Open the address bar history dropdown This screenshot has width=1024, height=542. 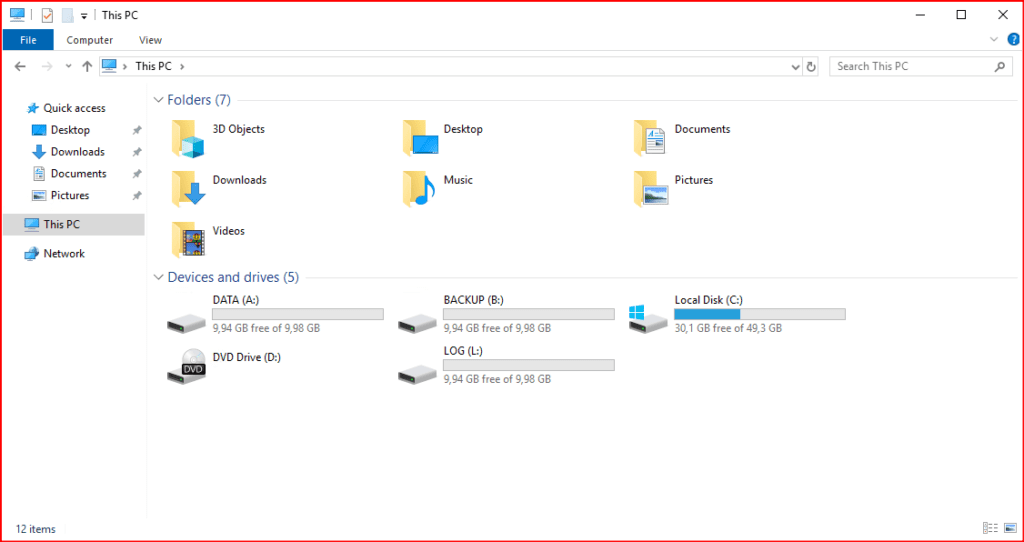[795, 66]
